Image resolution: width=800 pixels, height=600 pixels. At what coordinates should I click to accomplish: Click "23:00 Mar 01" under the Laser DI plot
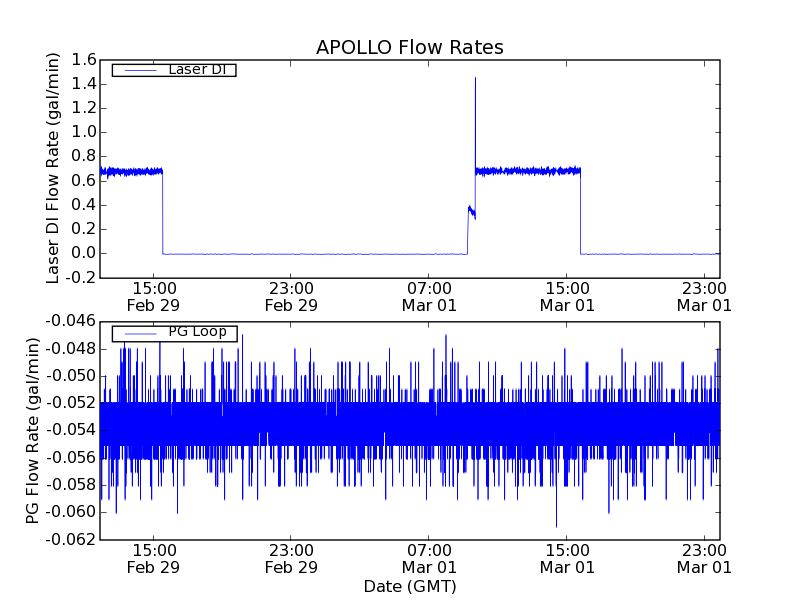tap(704, 297)
